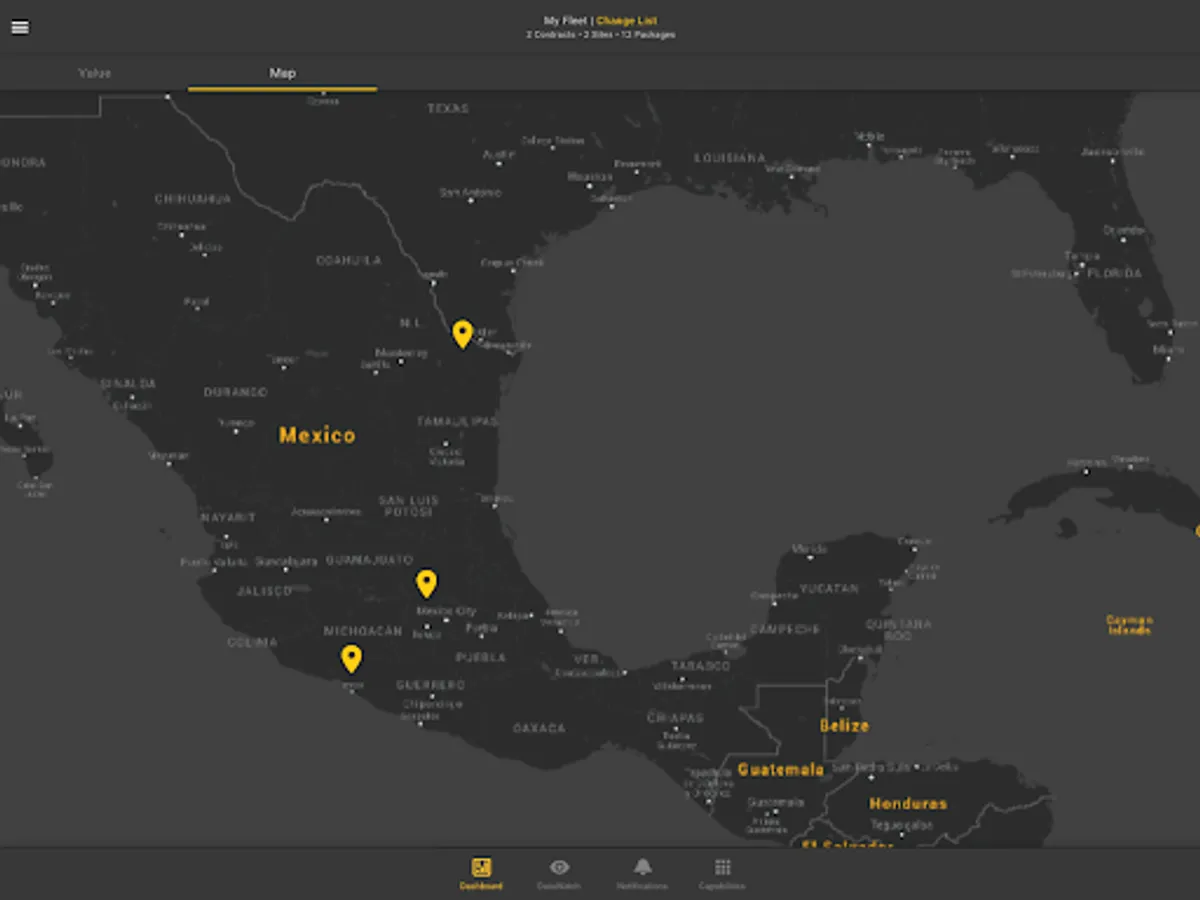Open the Dashboard in bottom navigation

coord(481,873)
